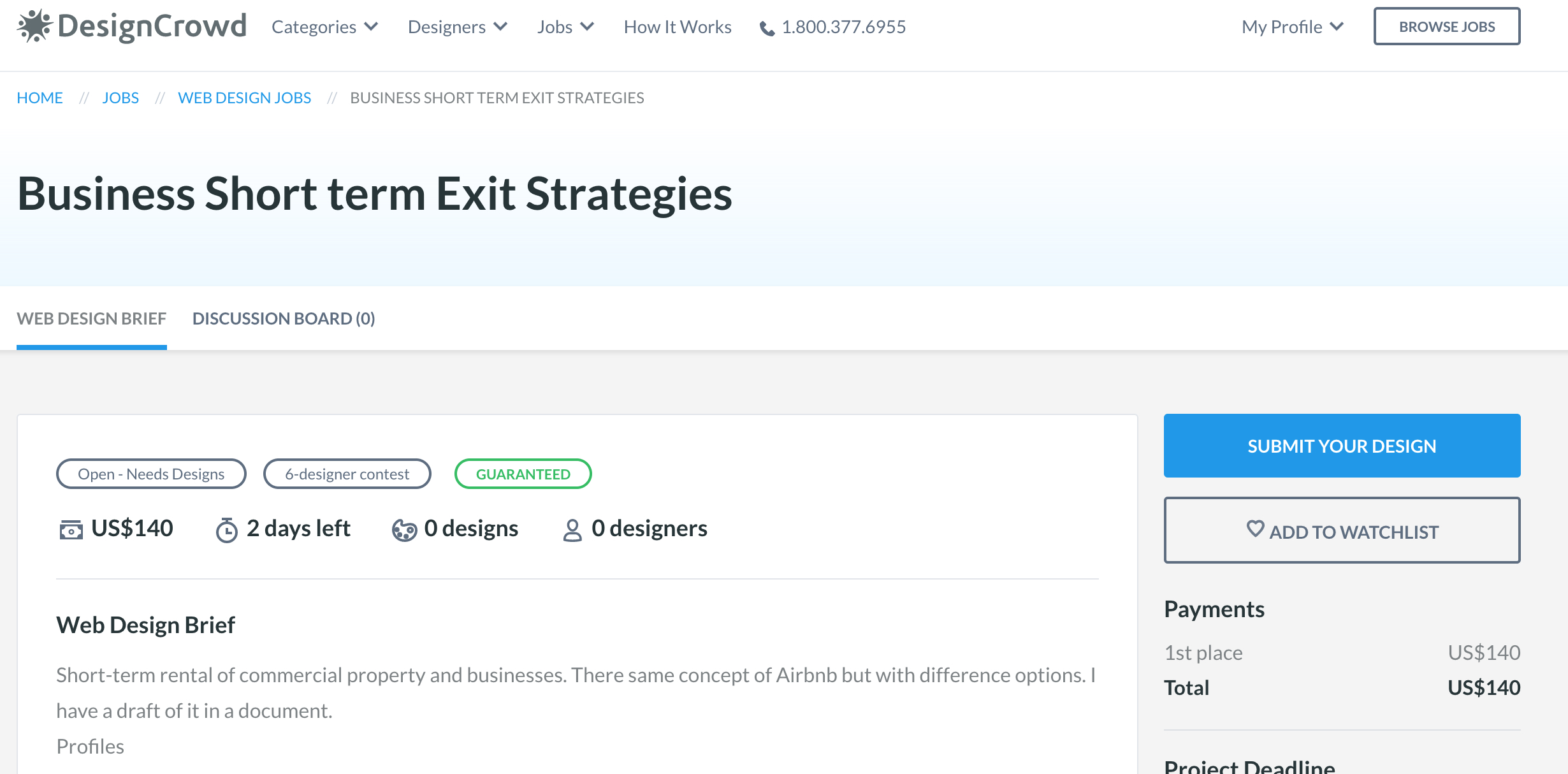Select the Web Design Brief tab
Viewport: 1568px width, 774px height.
point(92,318)
